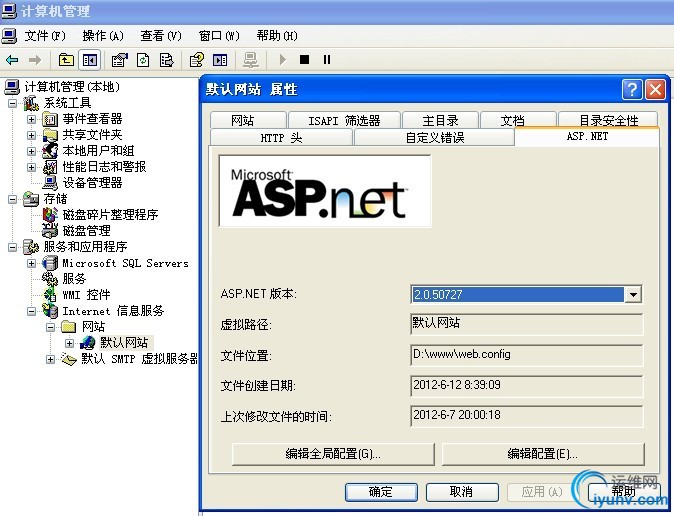Open the 操作(A) menu

tap(103, 36)
